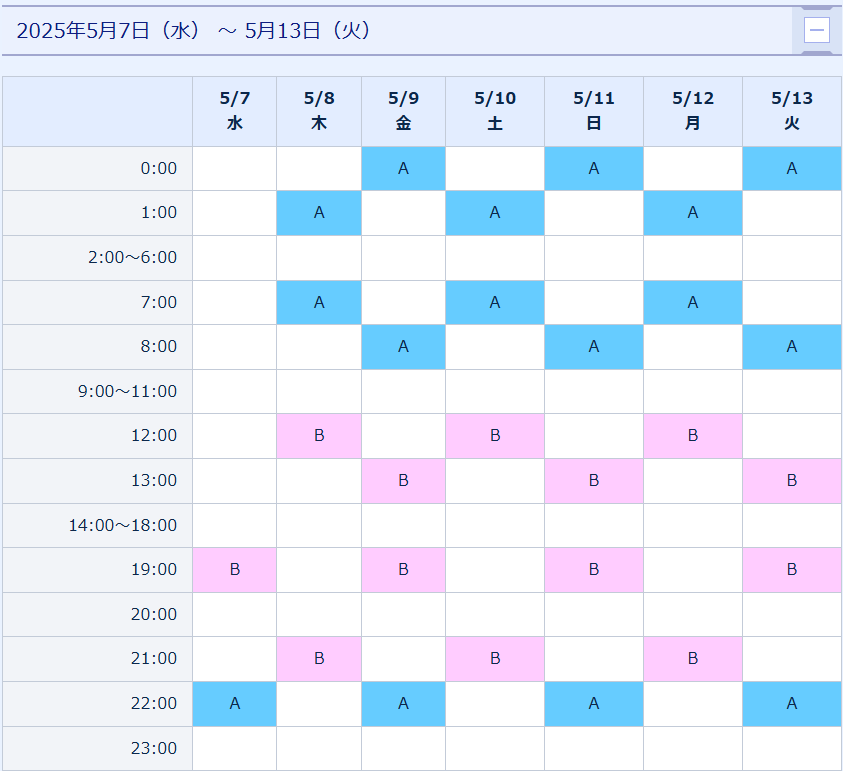This screenshot has width=843, height=771.
Task: Pick the A slot at 7:00 on 5/12
Action: (x=692, y=302)
